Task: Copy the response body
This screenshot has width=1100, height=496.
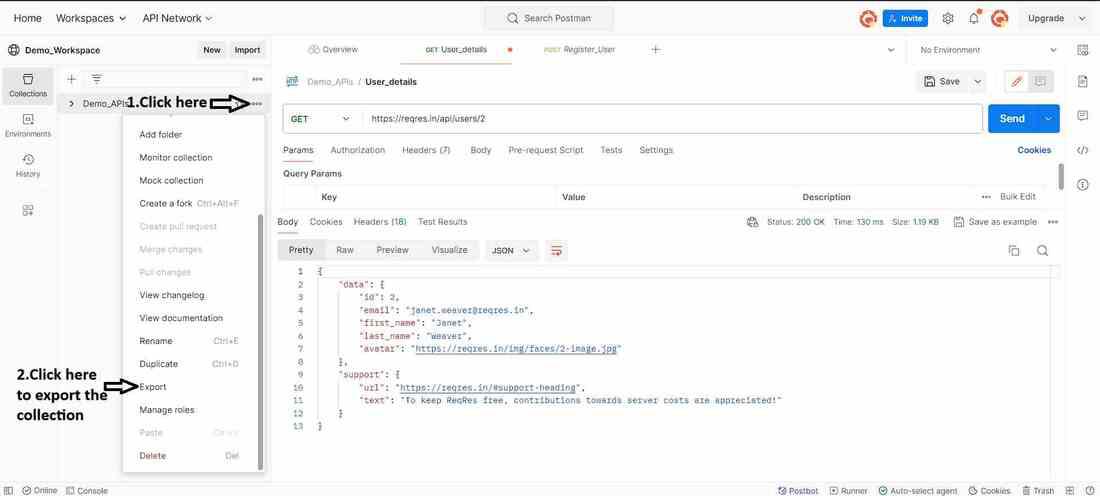Action: 1014,250
